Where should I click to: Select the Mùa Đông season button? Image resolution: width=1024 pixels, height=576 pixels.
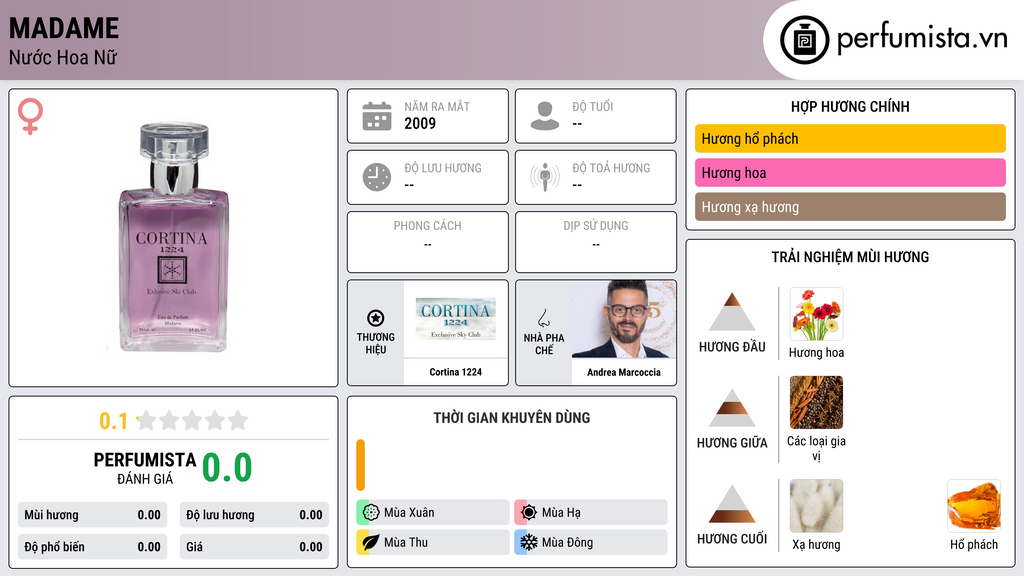(x=591, y=542)
